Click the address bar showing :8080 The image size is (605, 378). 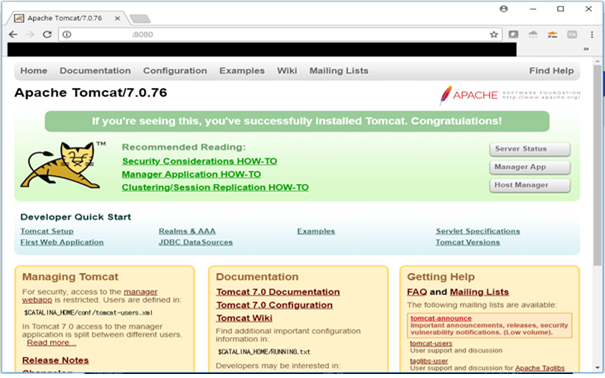pos(280,34)
